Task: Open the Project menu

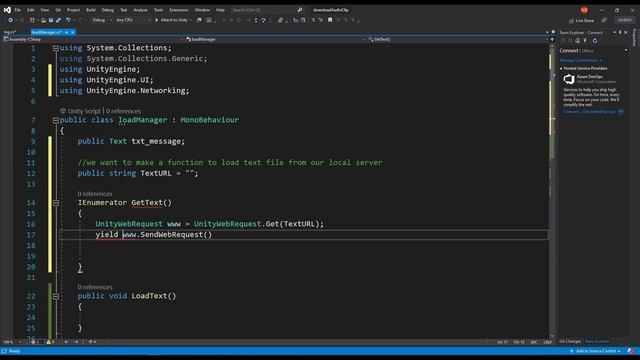Action: [73, 10]
